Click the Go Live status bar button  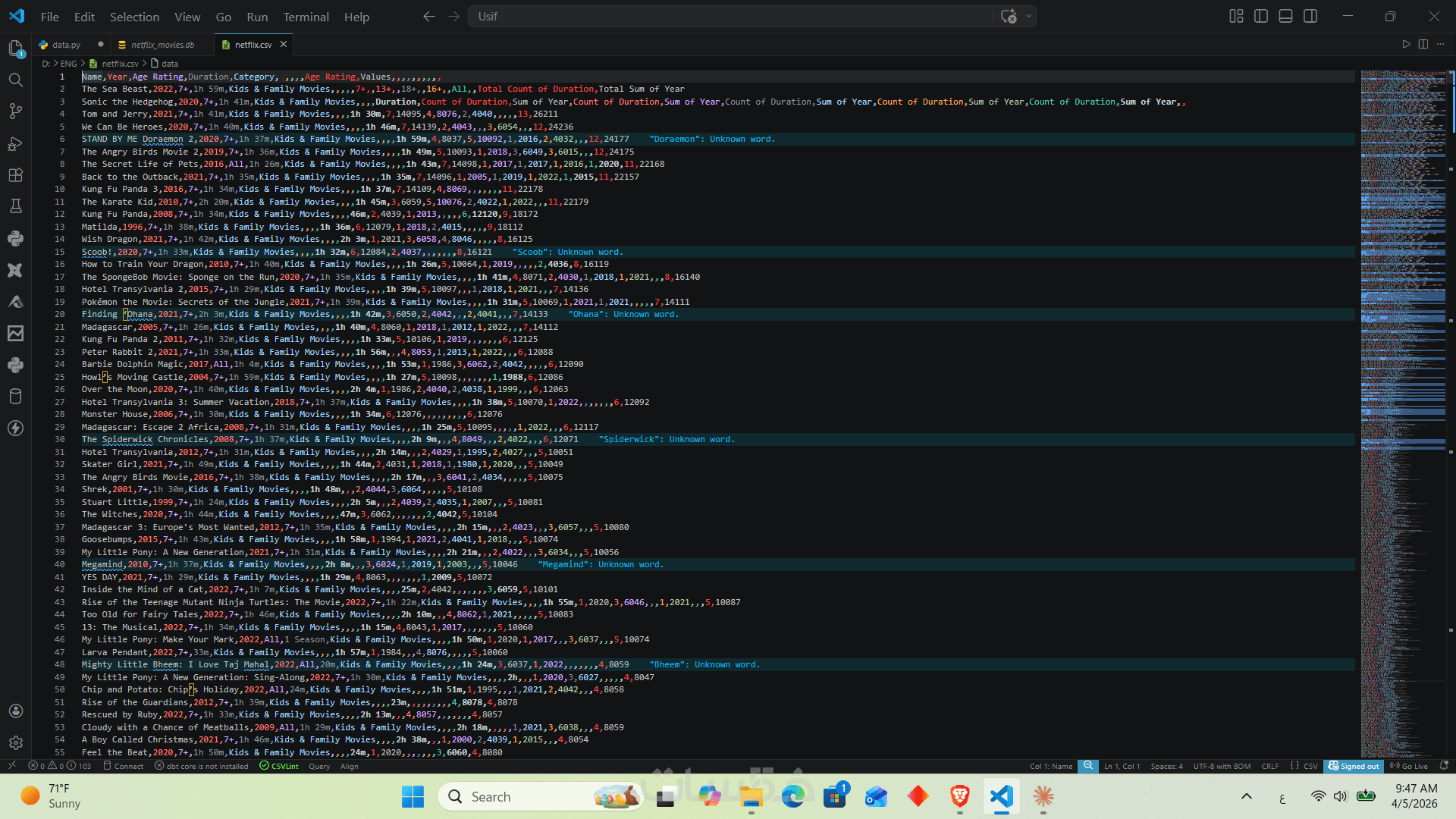[x=1409, y=767]
